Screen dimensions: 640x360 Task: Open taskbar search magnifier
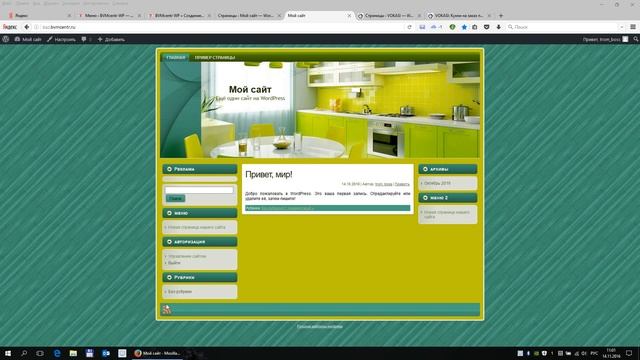coord(24,353)
